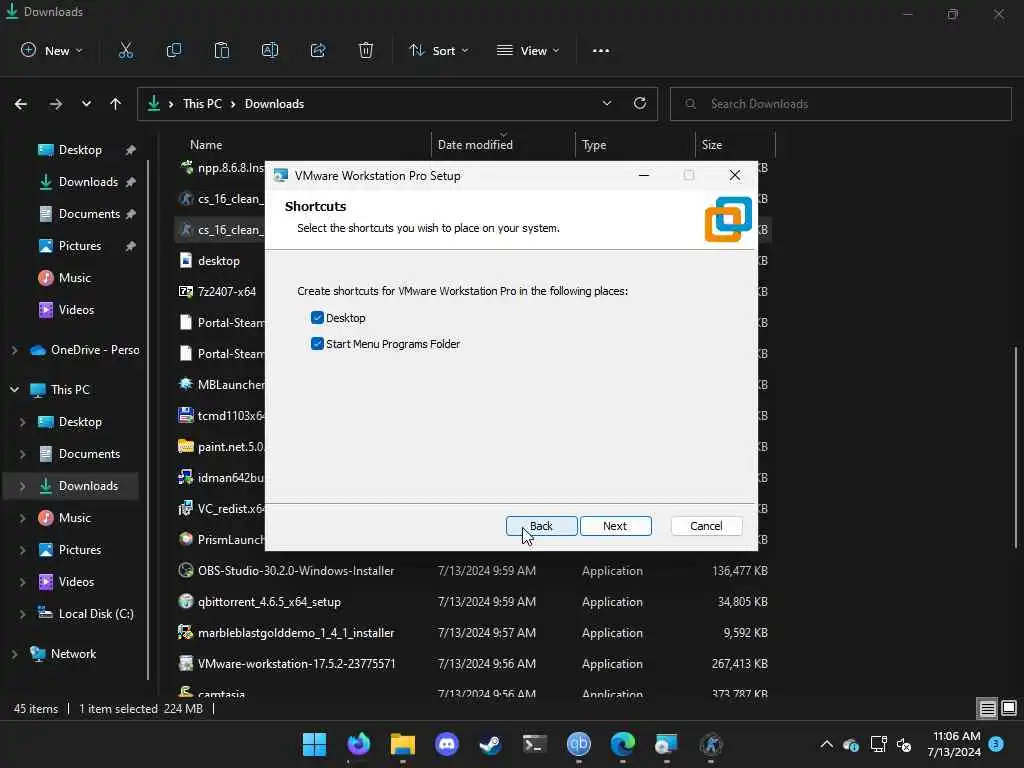The width and height of the screenshot is (1024, 768).
Task: Select the 7z2407-x64 file
Action: 227,292
